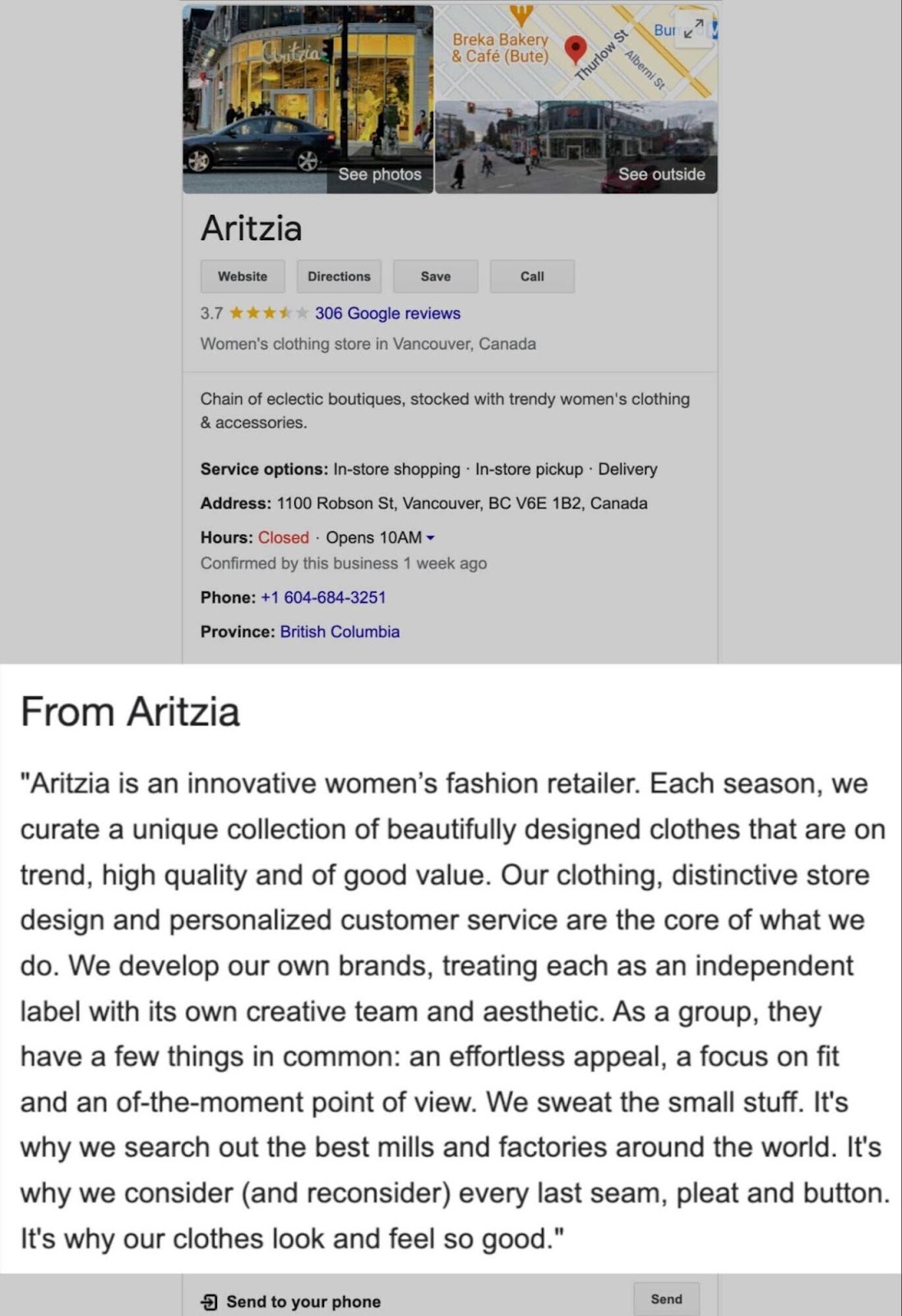Save Aritzia to your list
Image resolution: width=902 pixels, height=1316 pixels.
click(436, 276)
